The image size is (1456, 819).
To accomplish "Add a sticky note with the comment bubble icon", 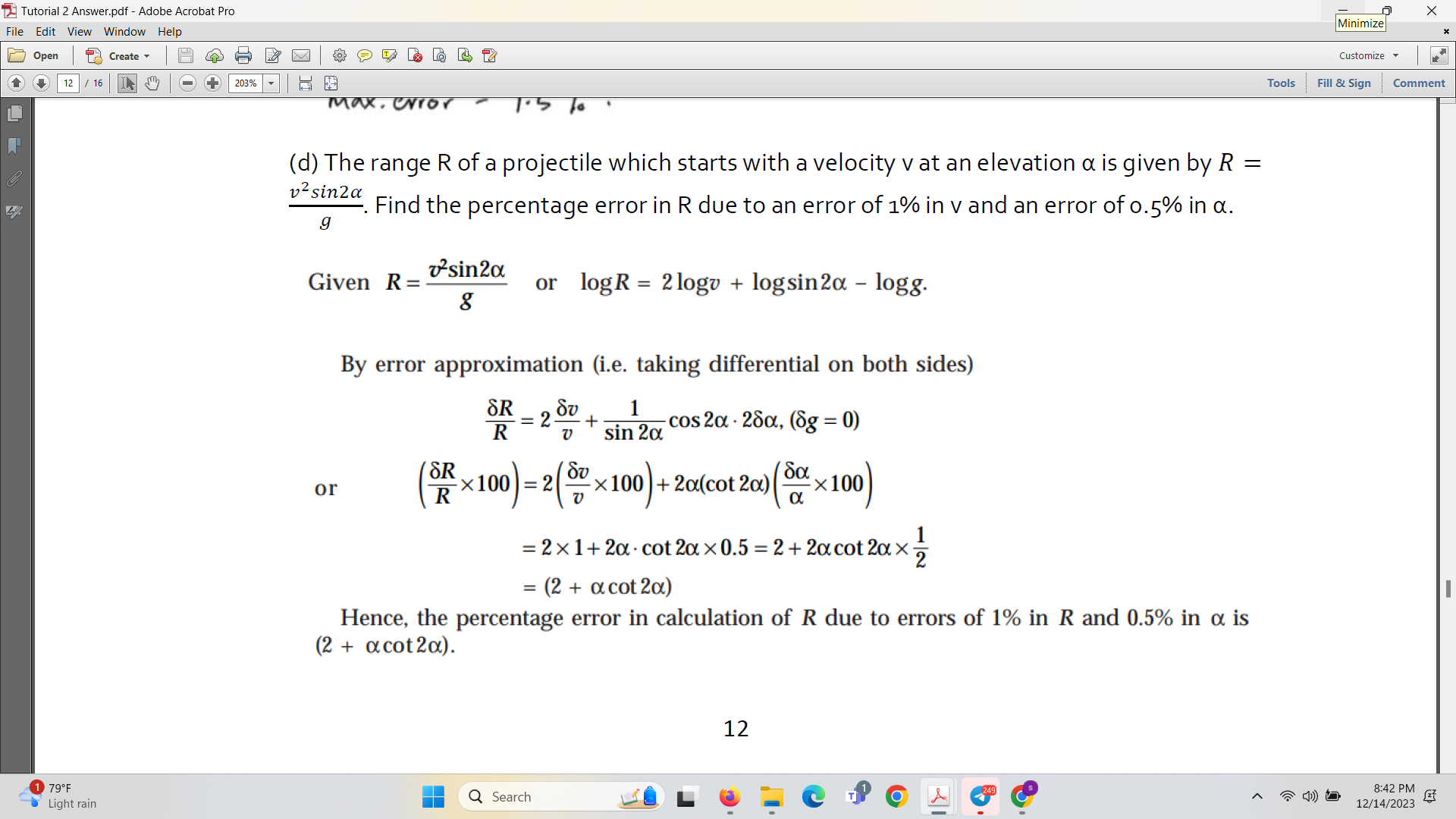I will [x=366, y=55].
